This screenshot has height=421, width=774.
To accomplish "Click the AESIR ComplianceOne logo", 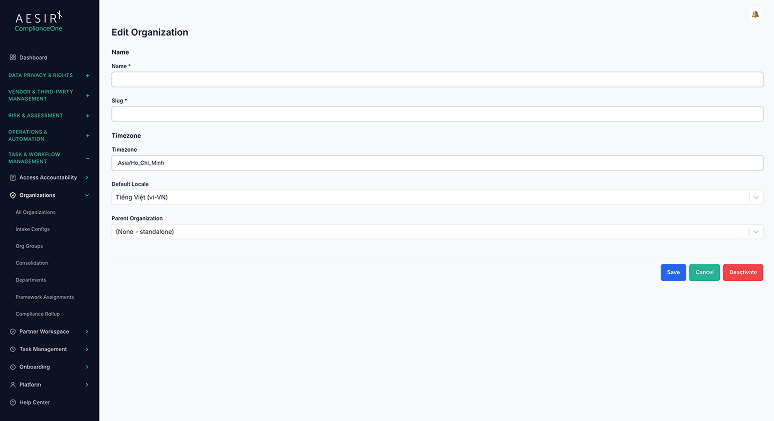I will pyautogui.click(x=39, y=22).
